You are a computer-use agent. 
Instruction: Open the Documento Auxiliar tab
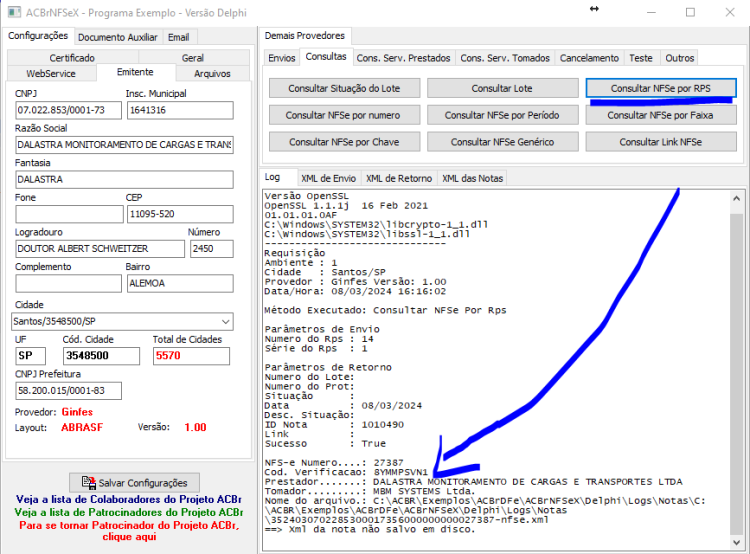point(118,37)
